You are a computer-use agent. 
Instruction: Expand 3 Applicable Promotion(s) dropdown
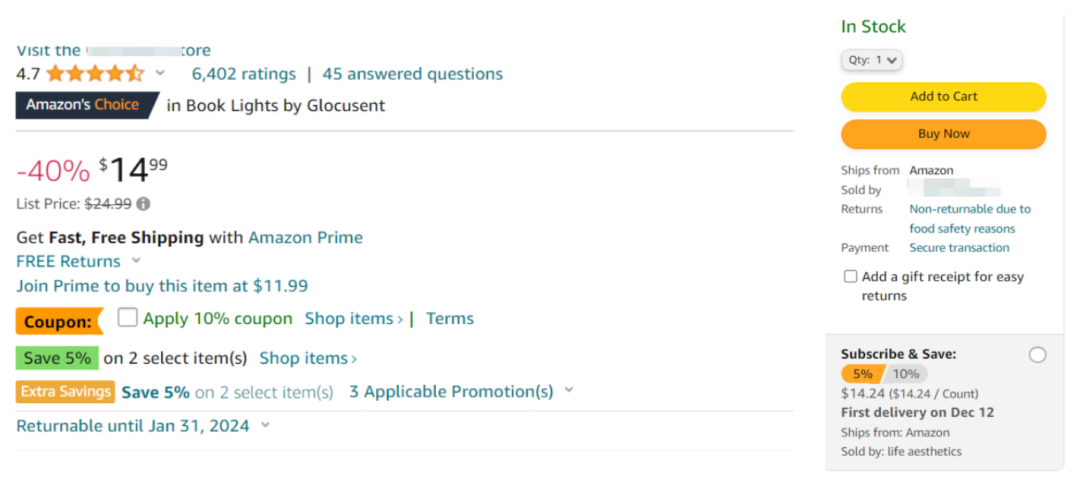[569, 391]
